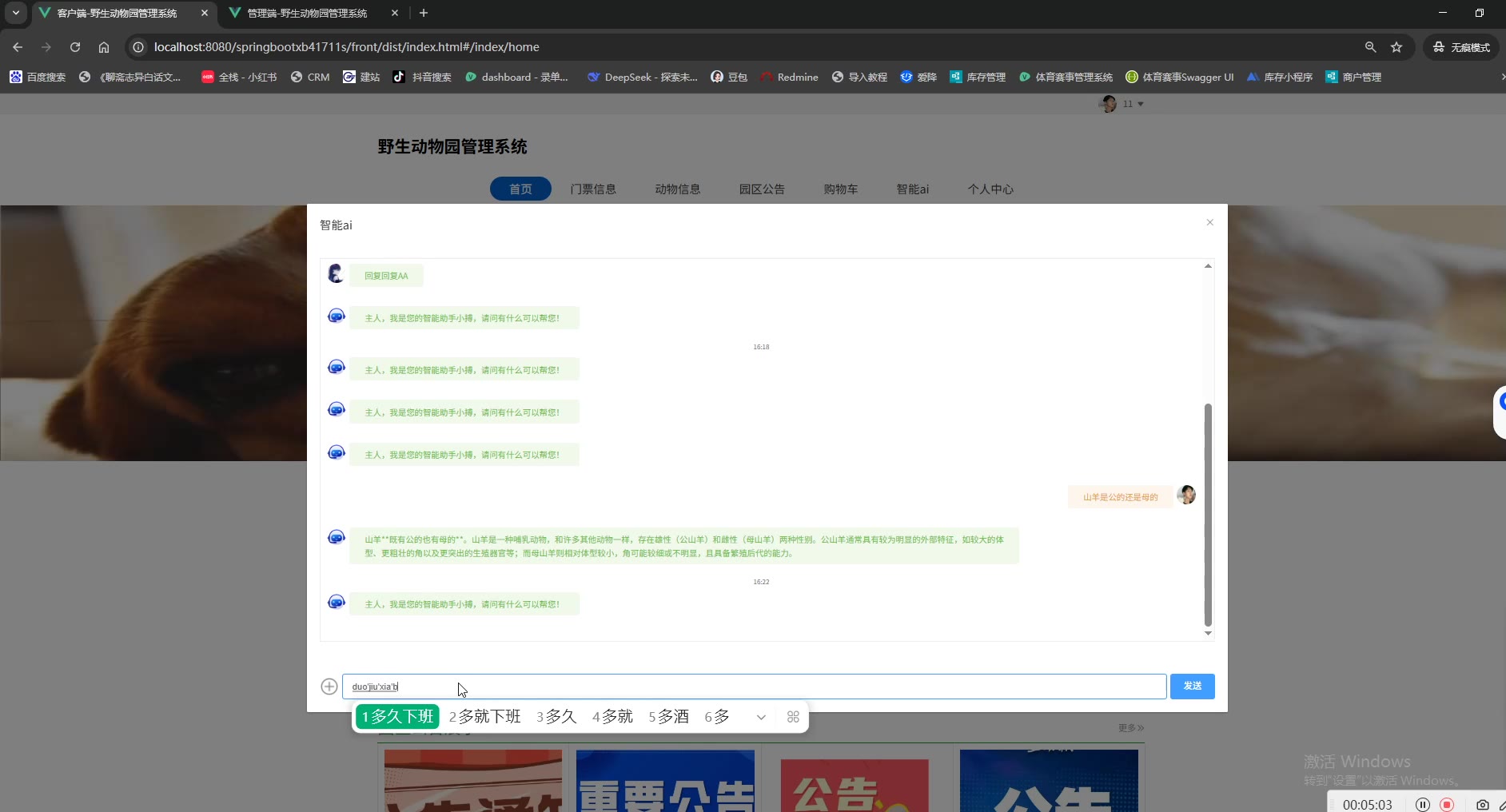Open the 体育赛事管理系统 bookmark
Image resolution: width=1506 pixels, height=812 pixels.
(1066, 78)
